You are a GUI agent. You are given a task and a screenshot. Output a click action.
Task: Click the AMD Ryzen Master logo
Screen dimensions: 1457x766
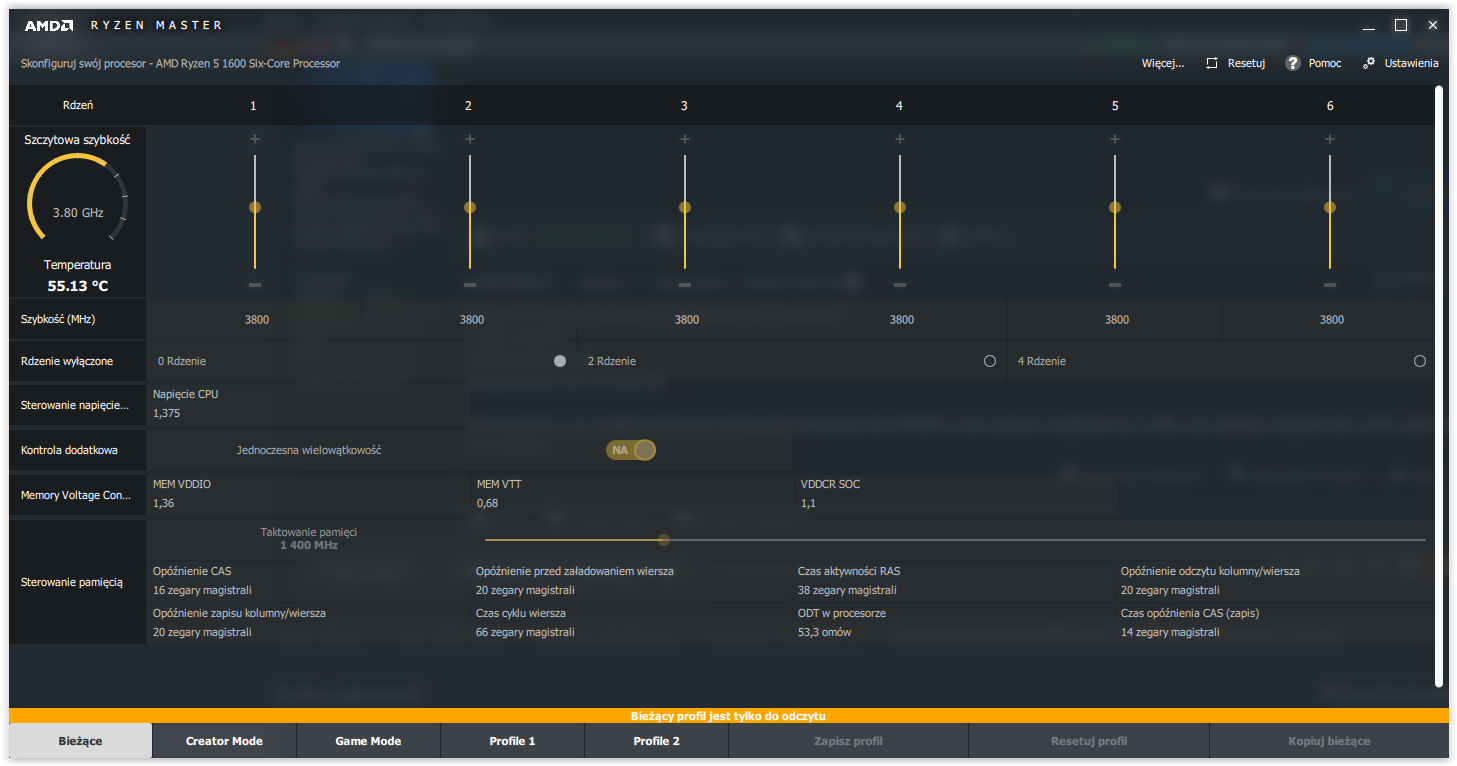point(123,25)
